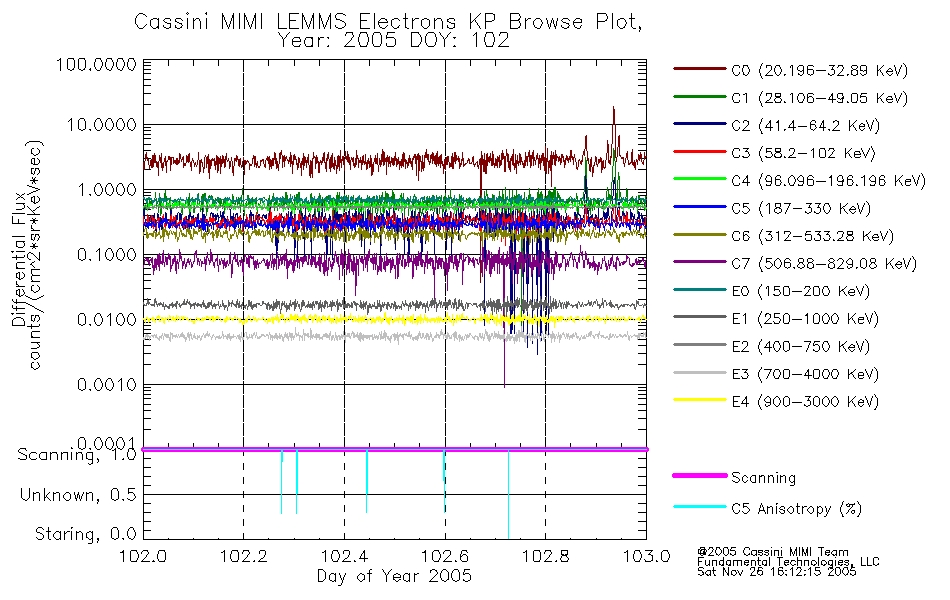Image resolution: width=950 pixels, height=600 pixels.
Task: Click the '102.4' x-axis tick label
Action: [x=344, y=556]
